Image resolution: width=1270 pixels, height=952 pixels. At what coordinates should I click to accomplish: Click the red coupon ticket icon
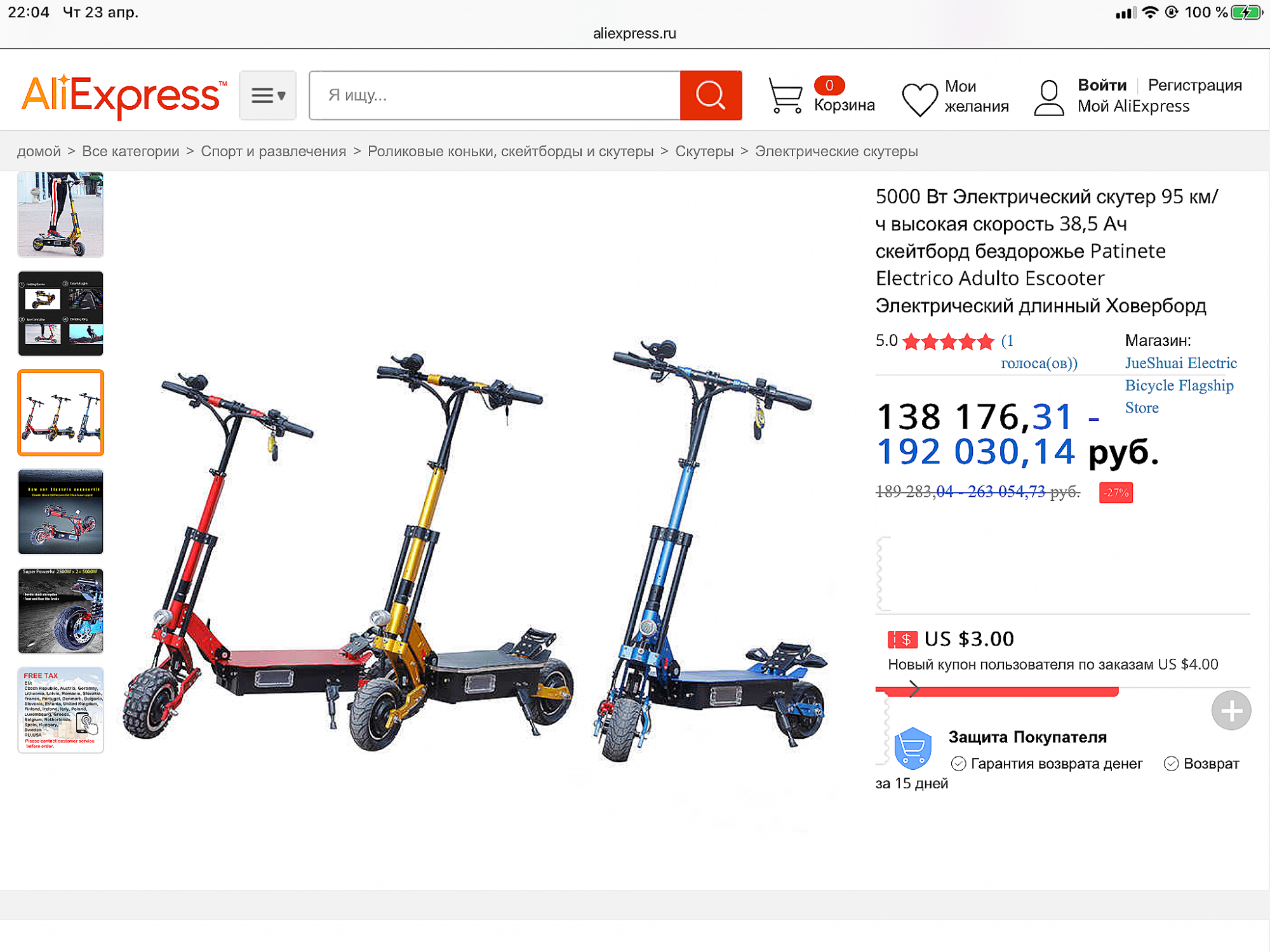[x=902, y=639]
